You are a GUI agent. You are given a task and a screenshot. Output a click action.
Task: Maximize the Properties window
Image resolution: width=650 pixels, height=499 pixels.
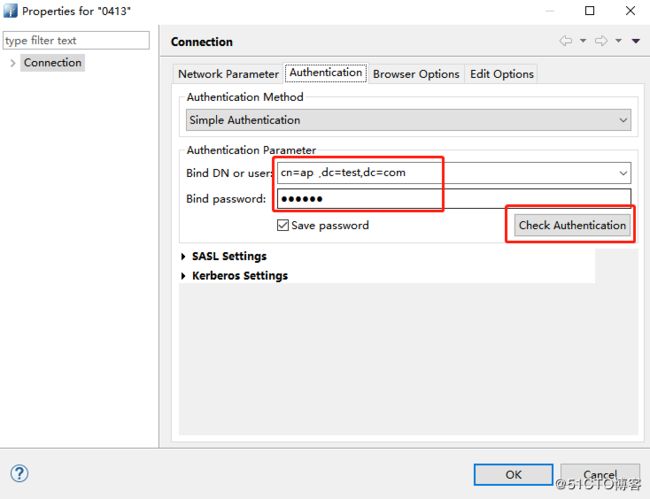point(589,11)
